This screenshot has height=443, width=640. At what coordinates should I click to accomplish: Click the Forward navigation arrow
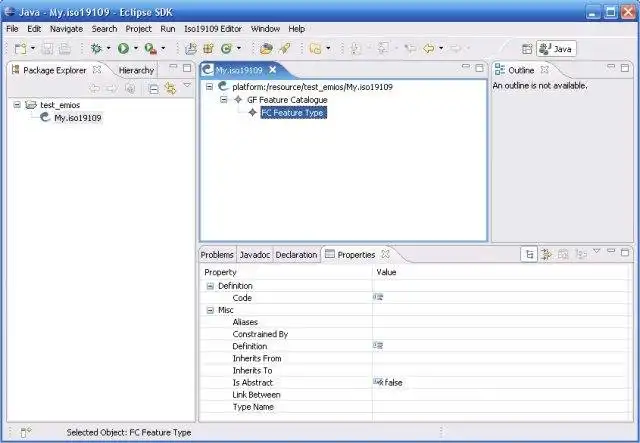tap(456, 49)
